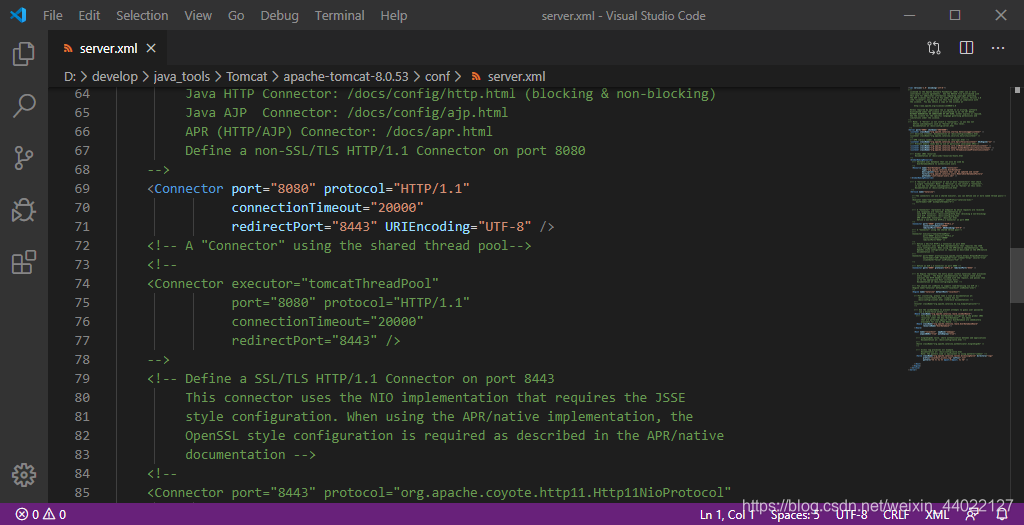The width and height of the screenshot is (1024, 525).
Task: Click the shared thread pool comment line 72
Action: 339,246
